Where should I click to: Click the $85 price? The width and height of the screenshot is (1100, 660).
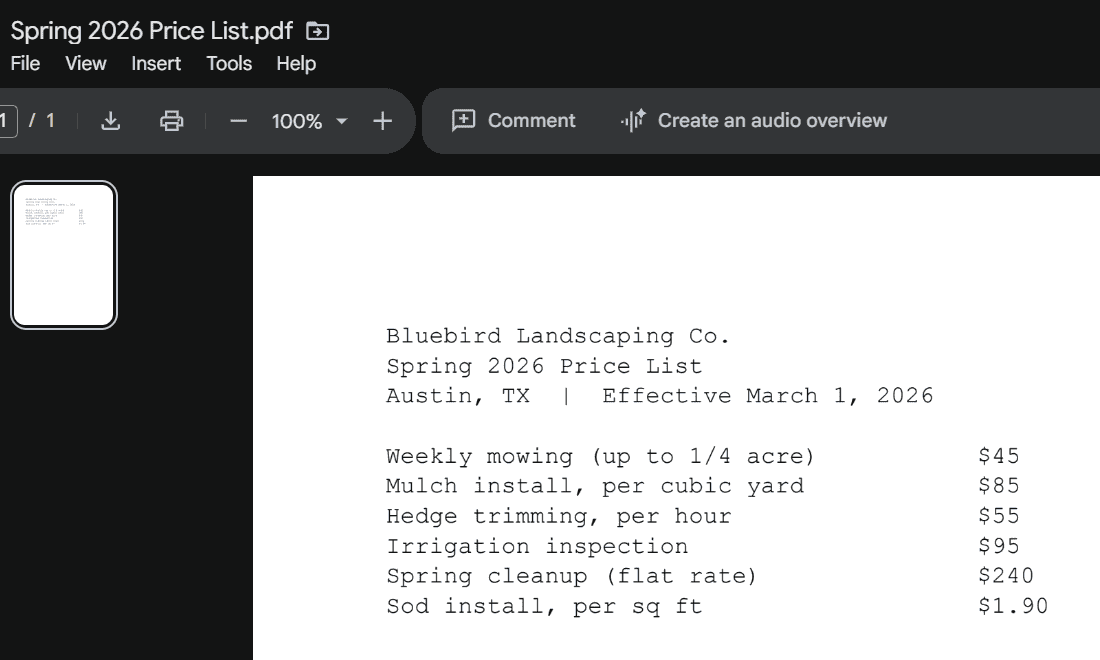(x=999, y=486)
